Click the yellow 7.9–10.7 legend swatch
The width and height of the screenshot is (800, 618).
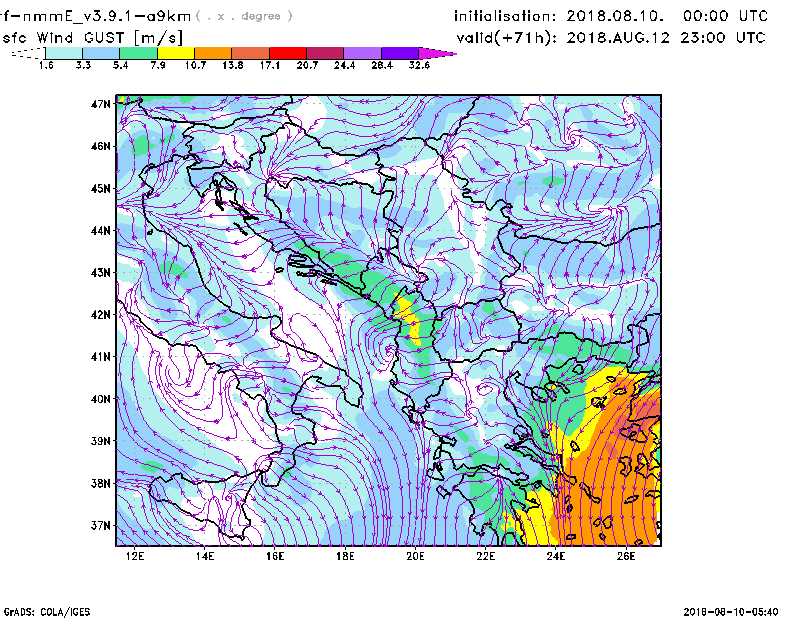coord(176,53)
